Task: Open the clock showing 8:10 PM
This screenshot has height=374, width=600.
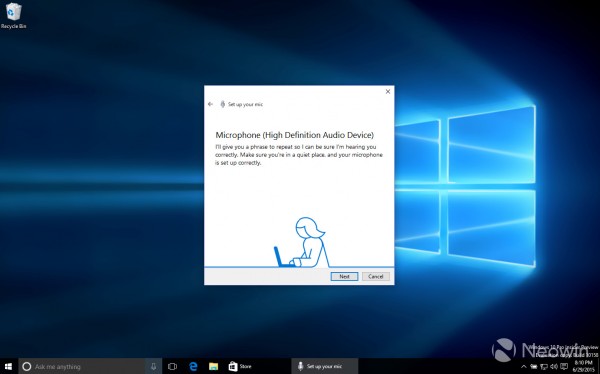Action: pyautogui.click(x=584, y=366)
